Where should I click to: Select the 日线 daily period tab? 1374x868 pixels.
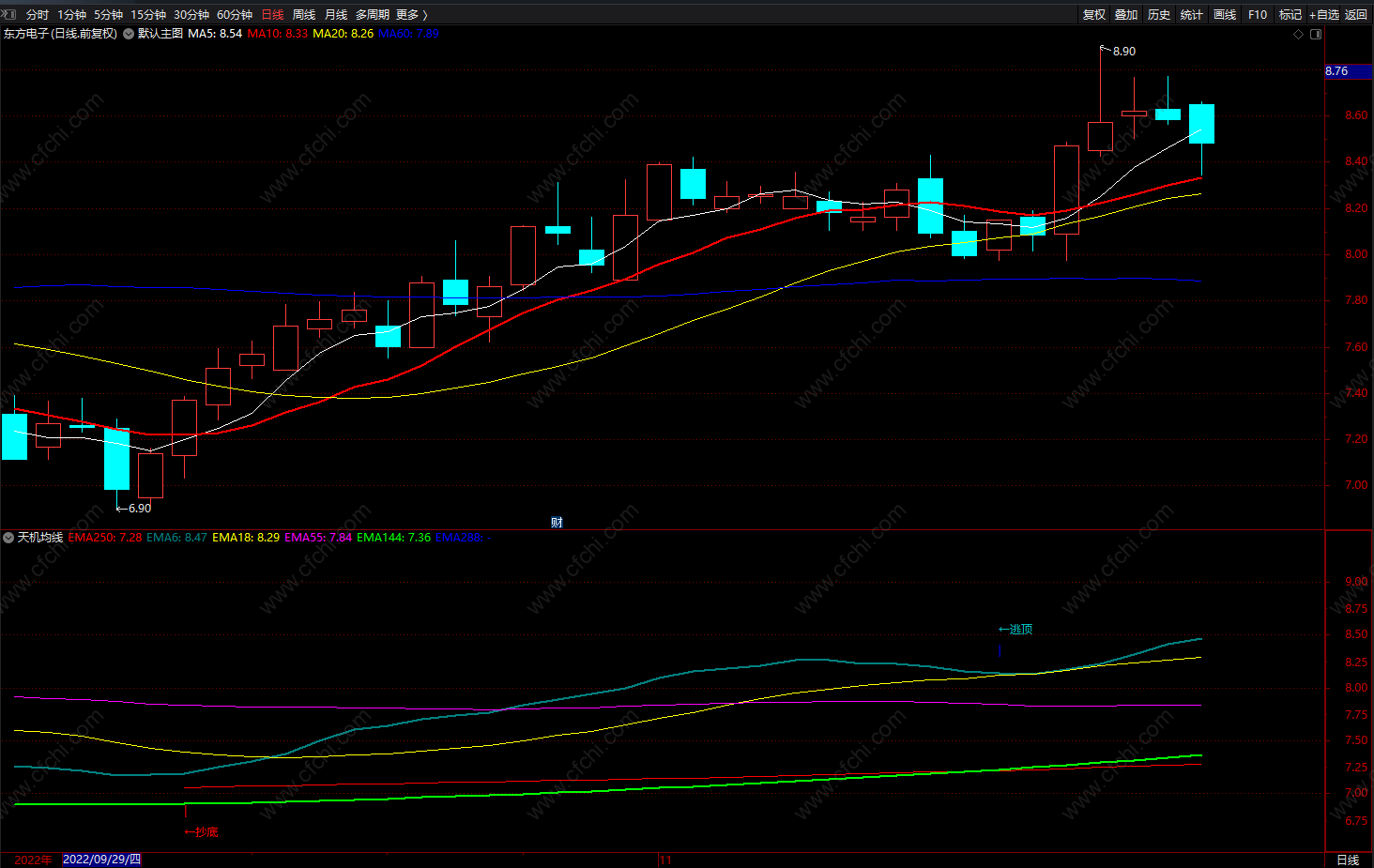(x=272, y=14)
